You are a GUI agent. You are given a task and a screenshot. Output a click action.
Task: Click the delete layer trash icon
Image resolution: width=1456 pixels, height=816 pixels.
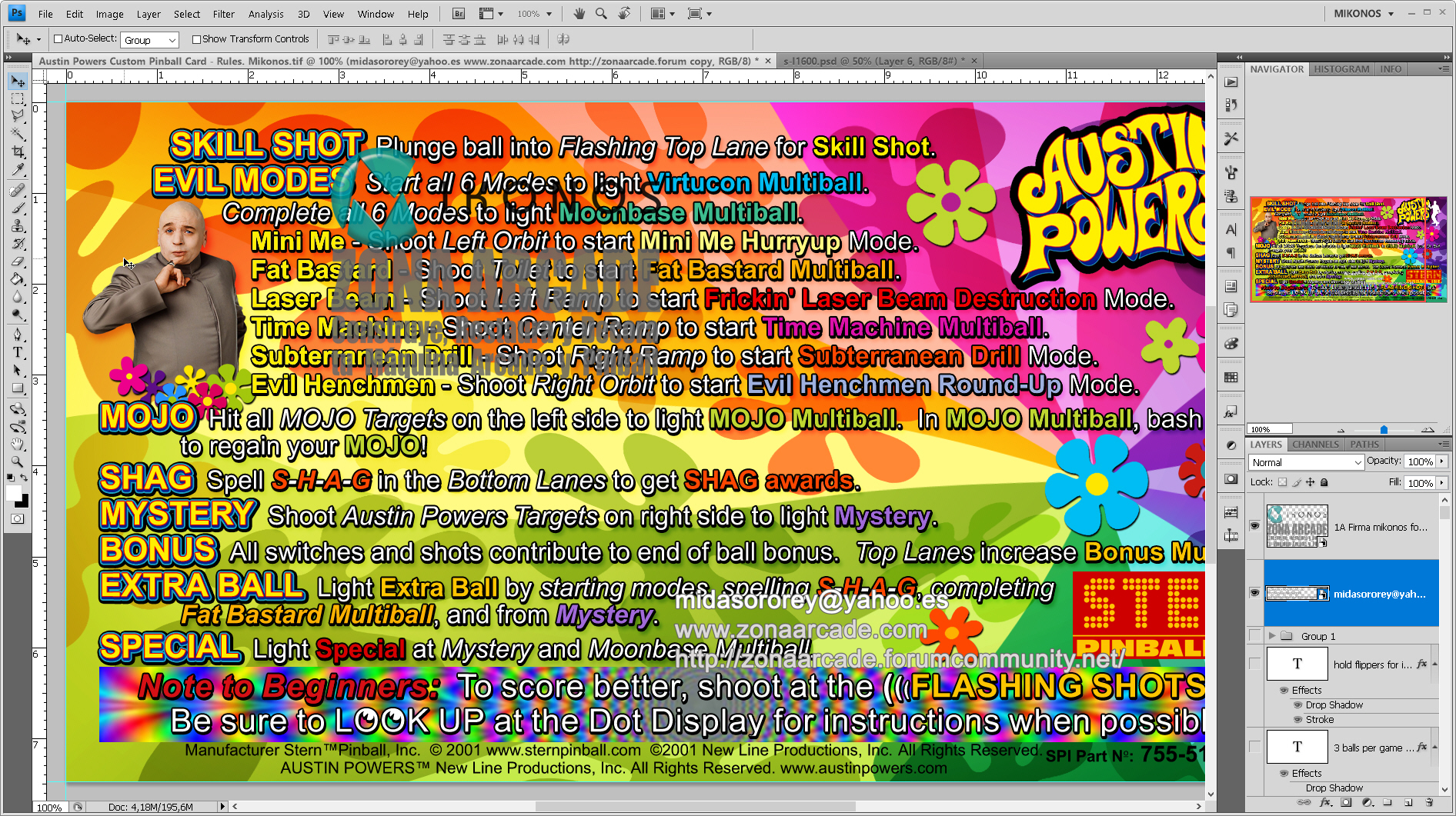[1428, 802]
